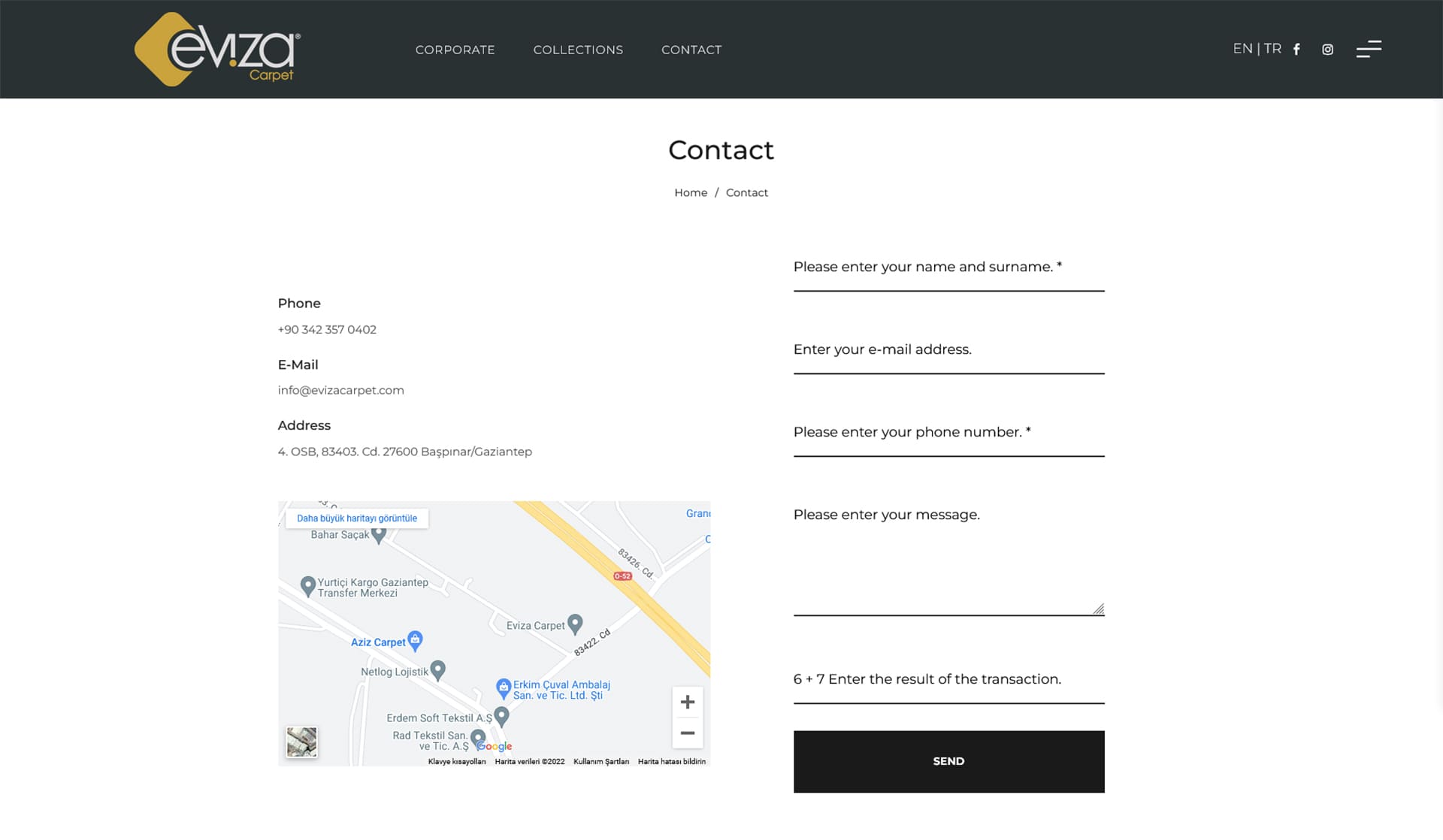
Task: Click the Eviza Carpet logo
Action: [x=217, y=49]
